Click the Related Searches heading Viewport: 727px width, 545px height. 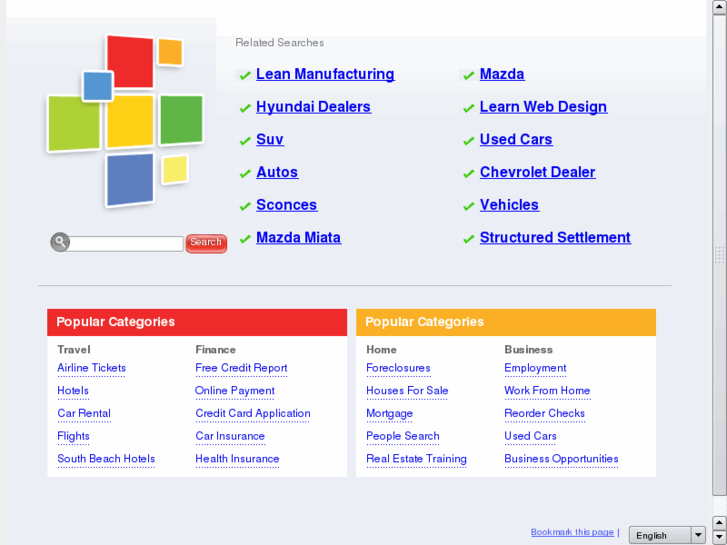280,43
